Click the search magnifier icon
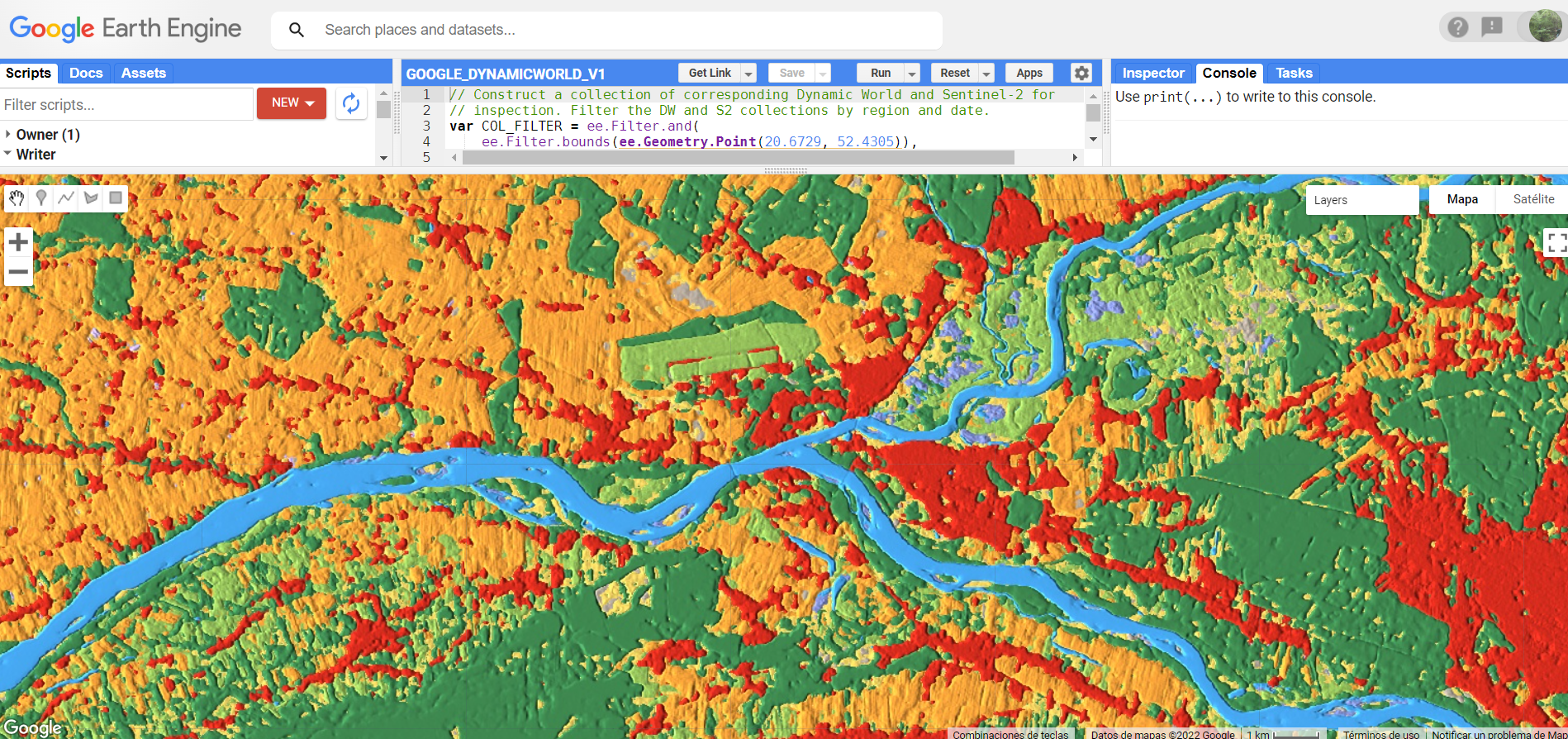The width and height of the screenshot is (1568, 739). [297, 30]
